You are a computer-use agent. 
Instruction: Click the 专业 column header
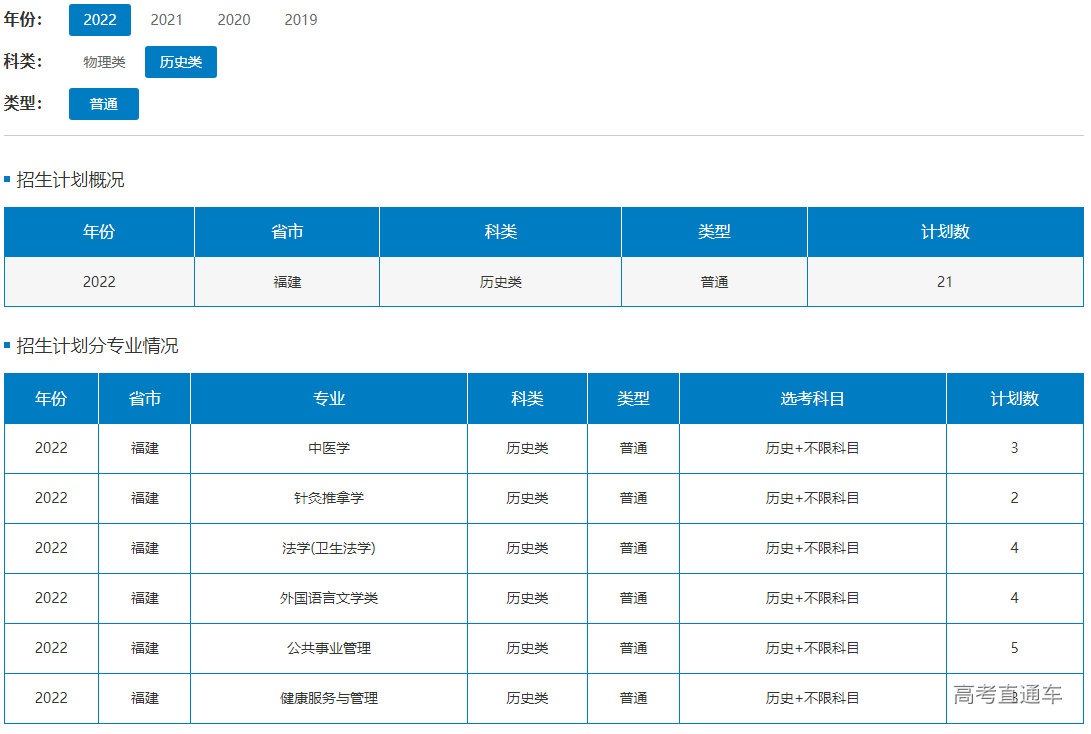329,398
